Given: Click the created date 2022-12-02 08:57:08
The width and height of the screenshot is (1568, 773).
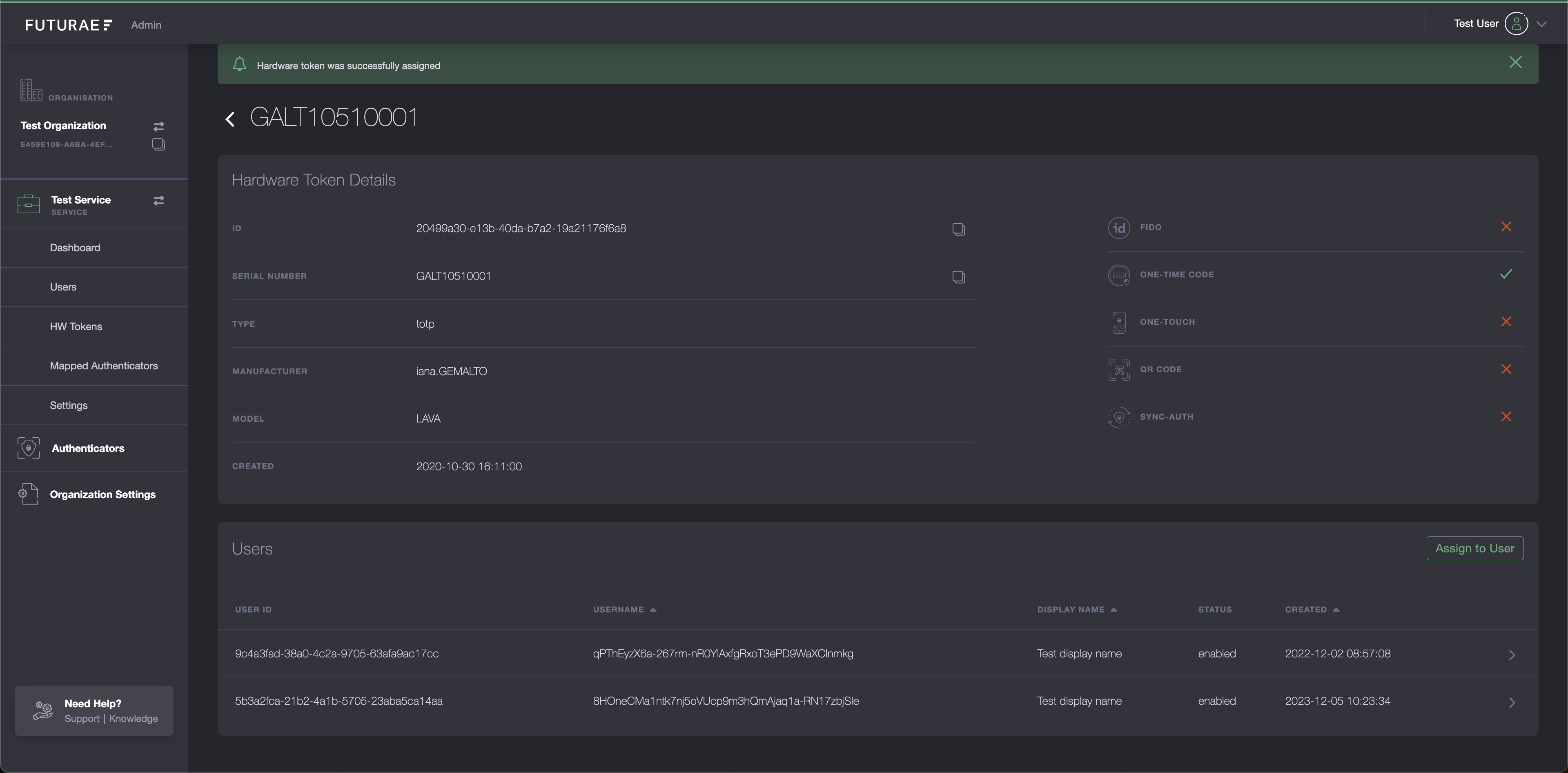Looking at the screenshot, I should (1338, 654).
